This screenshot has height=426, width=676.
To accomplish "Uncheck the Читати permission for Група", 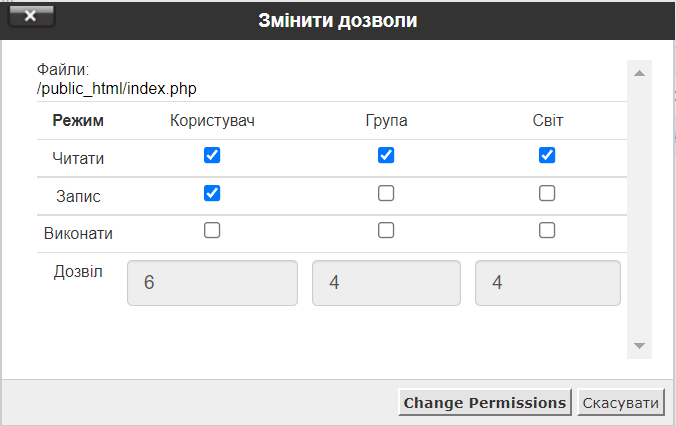I will click(x=386, y=155).
